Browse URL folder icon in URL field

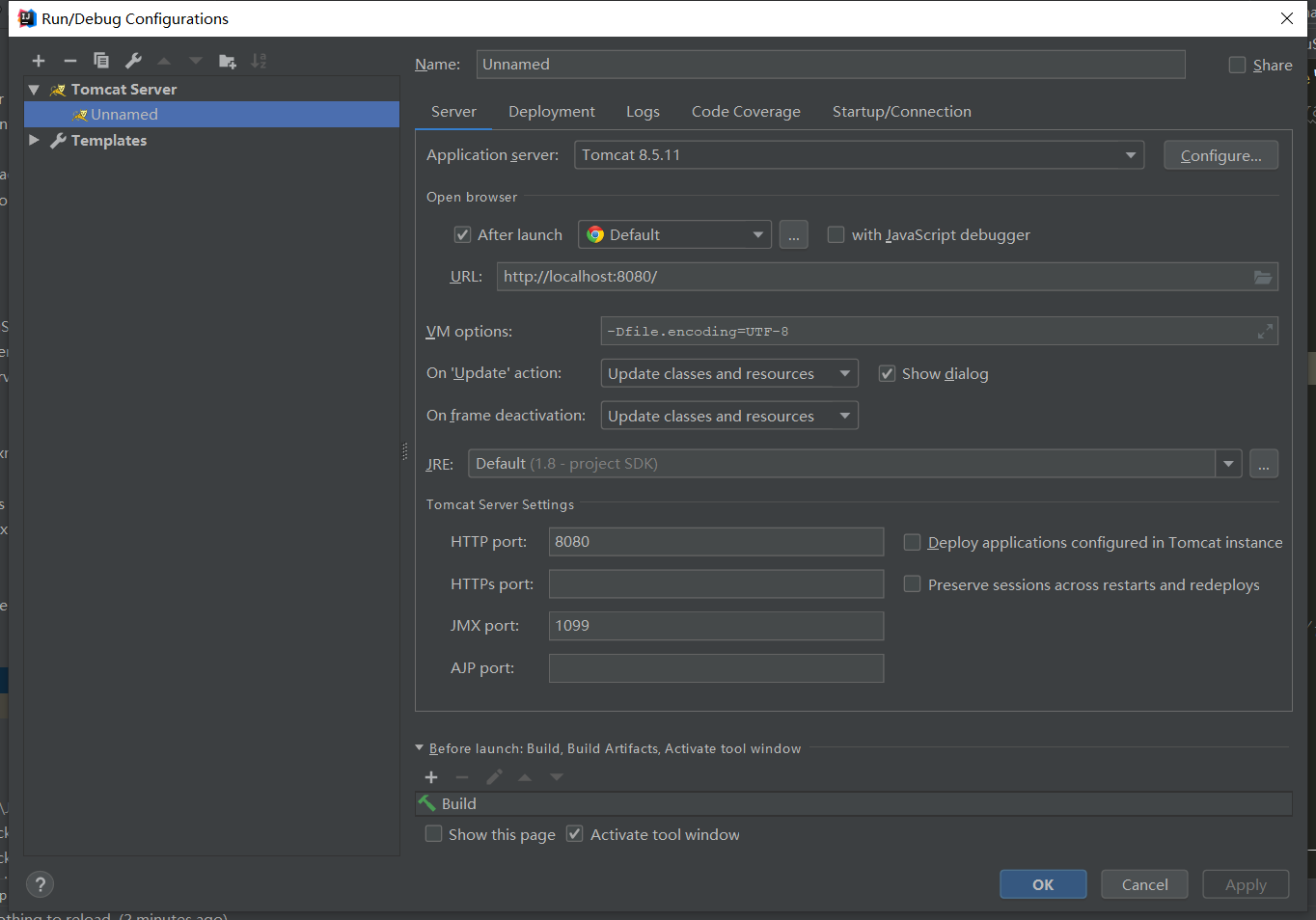point(1263,277)
